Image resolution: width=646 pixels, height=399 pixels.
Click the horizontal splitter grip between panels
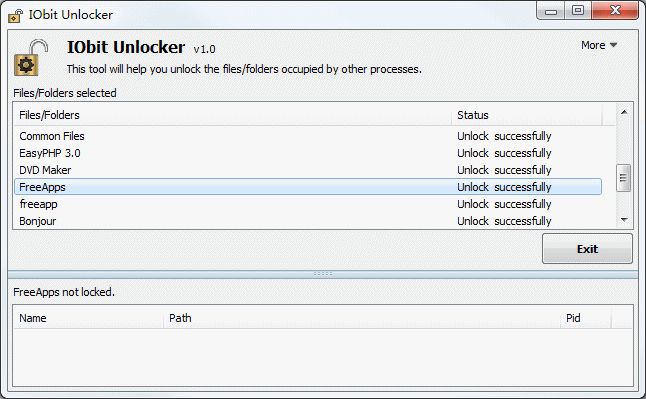click(323, 274)
